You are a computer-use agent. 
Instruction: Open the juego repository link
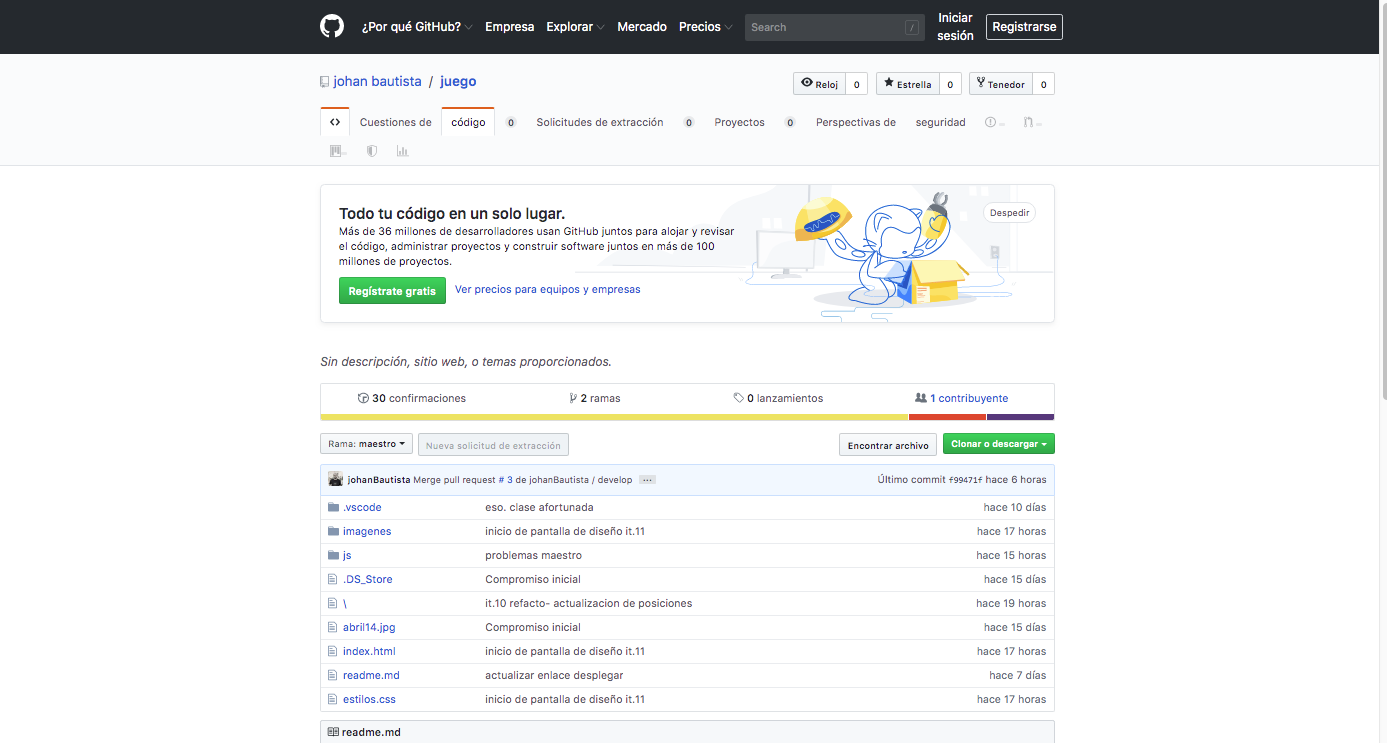pyautogui.click(x=458, y=82)
